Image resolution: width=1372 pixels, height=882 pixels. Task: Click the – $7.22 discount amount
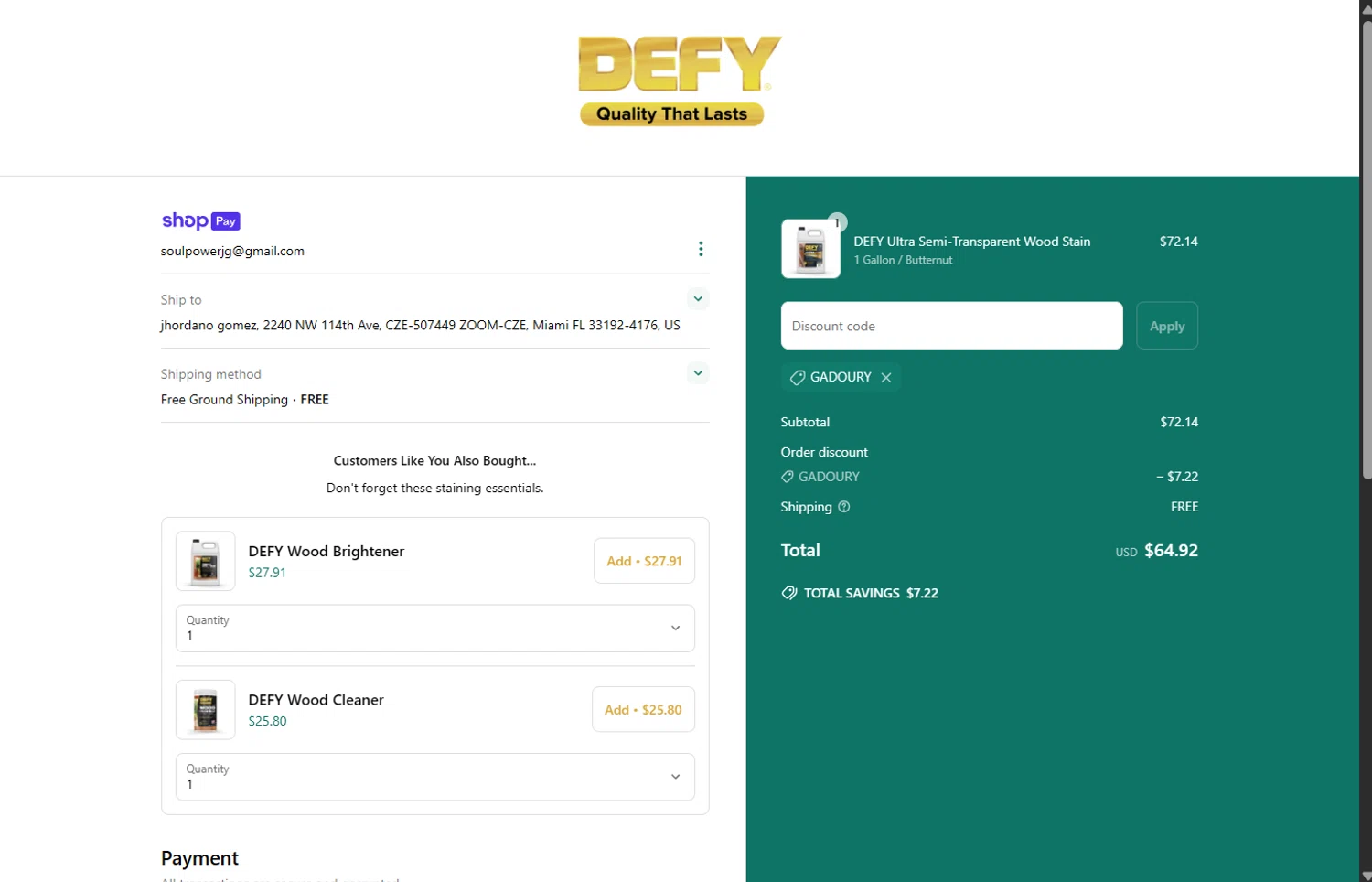coord(1177,477)
